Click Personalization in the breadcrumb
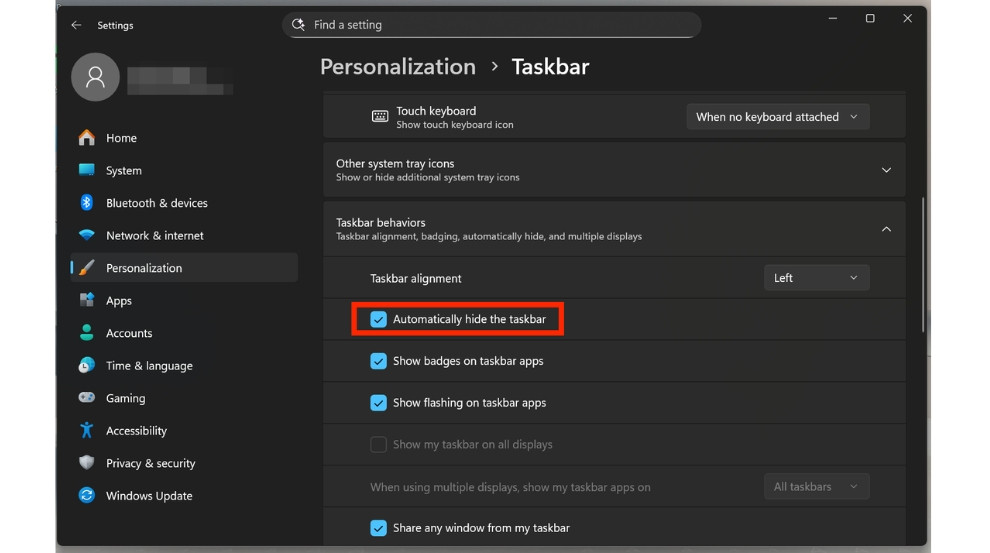 (398, 67)
